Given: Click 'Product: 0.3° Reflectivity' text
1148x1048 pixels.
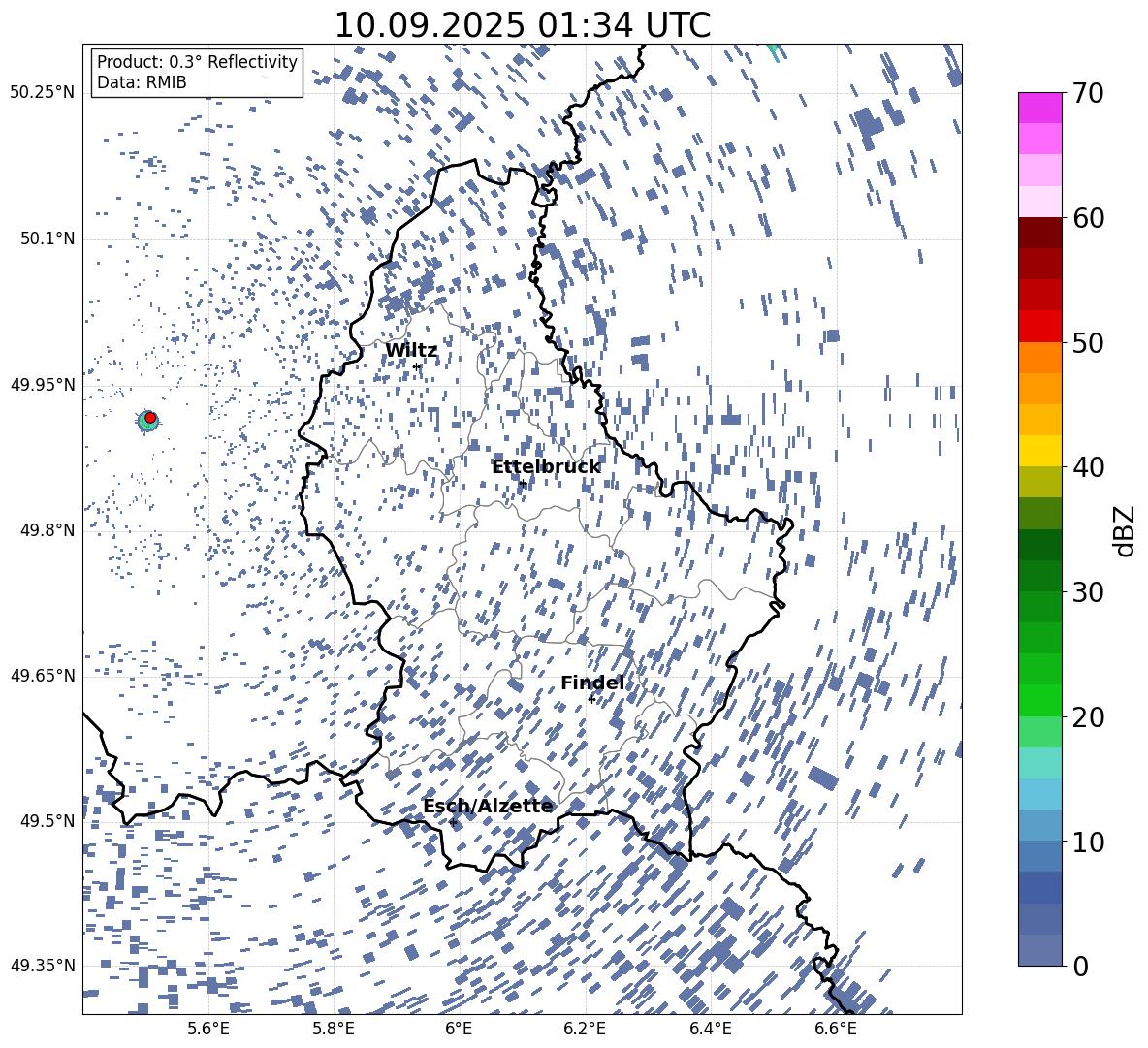Looking at the screenshot, I should pos(197,61).
